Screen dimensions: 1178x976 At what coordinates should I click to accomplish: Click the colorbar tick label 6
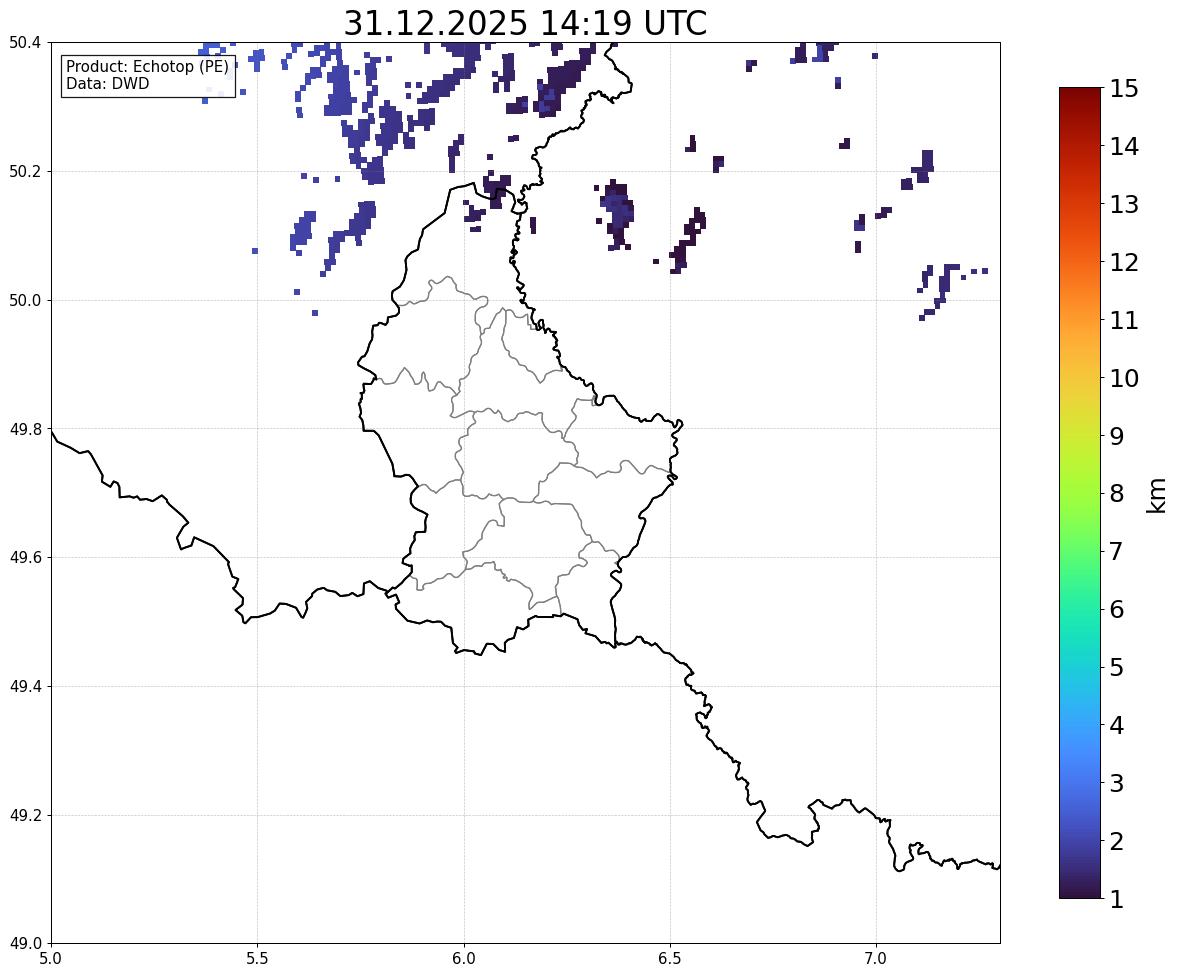(x=1116, y=609)
